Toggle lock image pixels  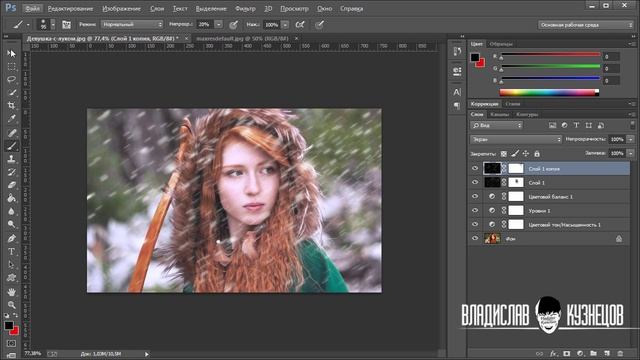[x=515, y=153]
